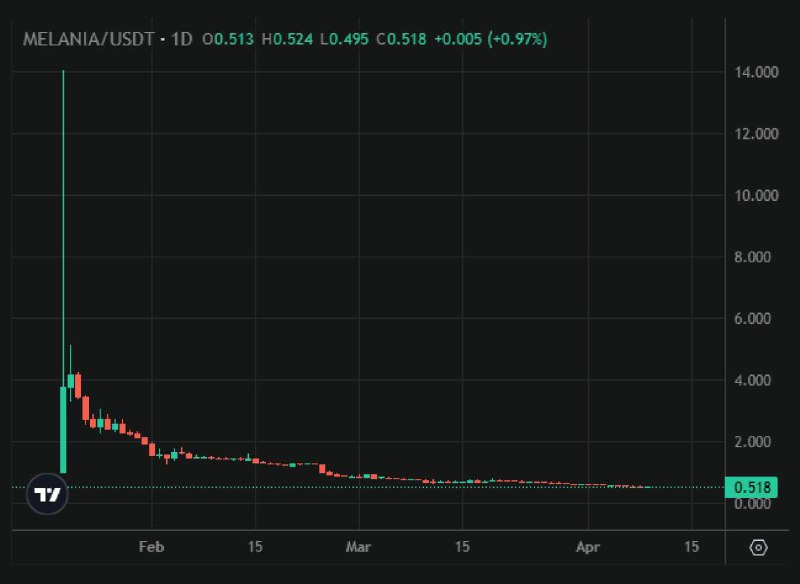The height and width of the screenshot is (584, 800).
Task: Select the large green launch candle body
Action: [63, 430]
